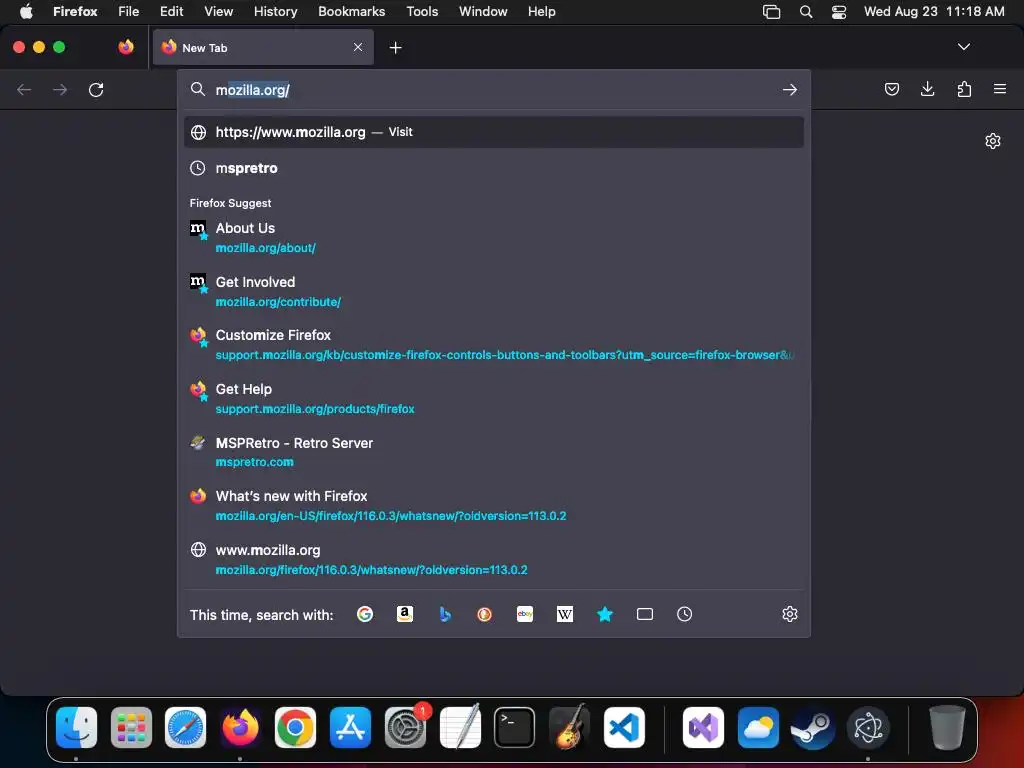Open the Edit menu
Viewport: 1024px width, 768px height.
click(x=171, y=12)
